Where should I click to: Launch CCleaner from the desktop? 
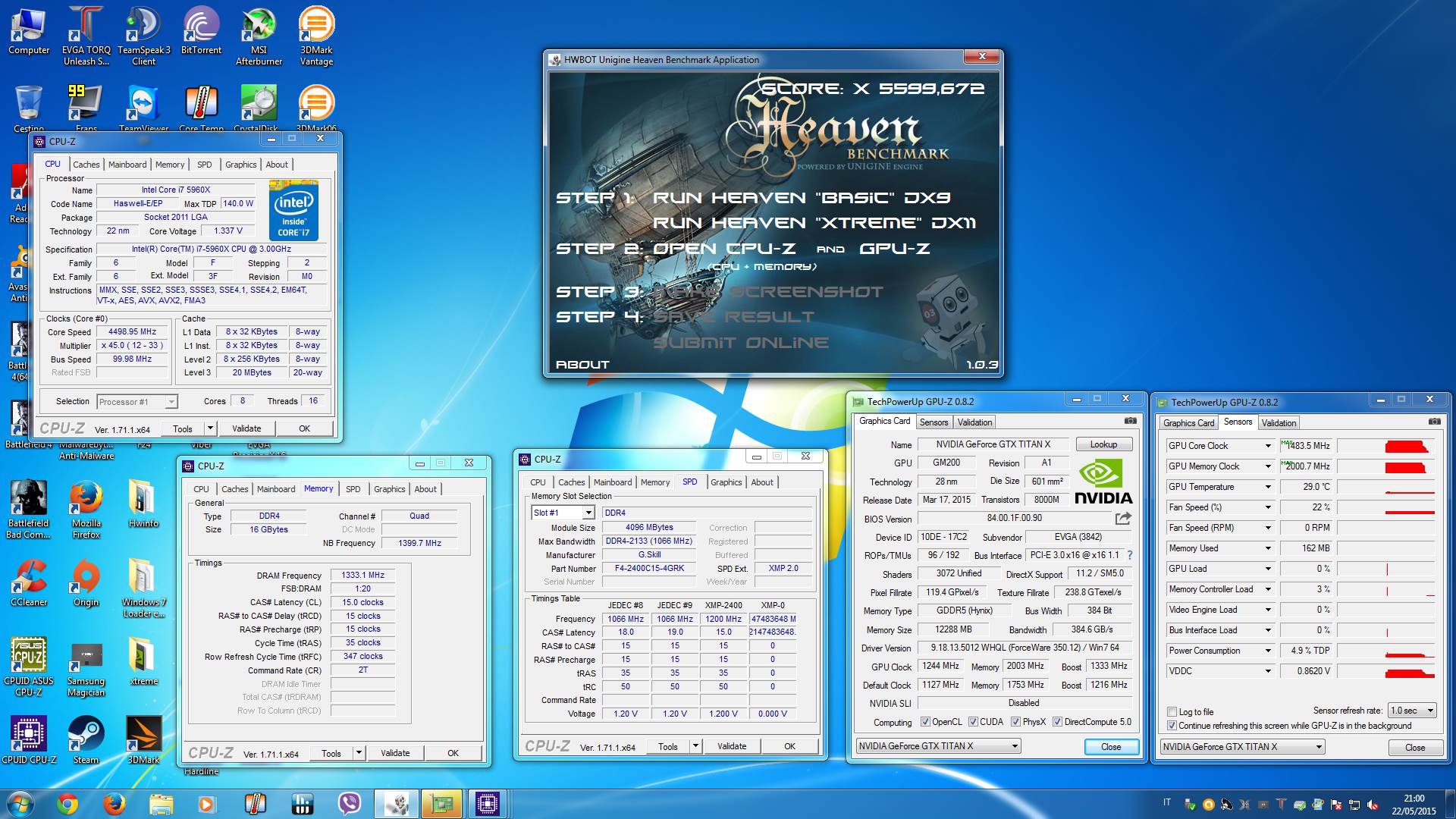click(x=29, y=583)
